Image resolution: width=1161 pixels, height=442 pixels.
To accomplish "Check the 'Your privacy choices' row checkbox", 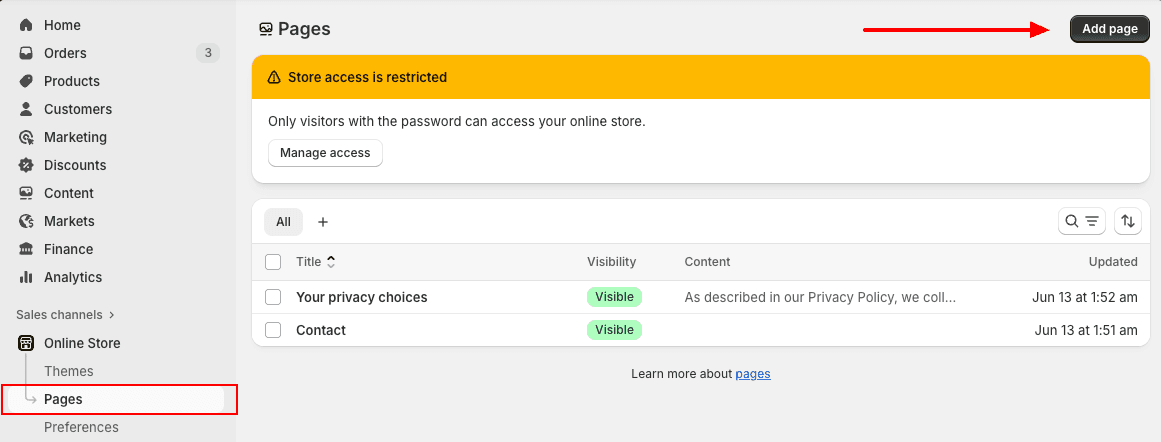I will click(x=273, y=297).
